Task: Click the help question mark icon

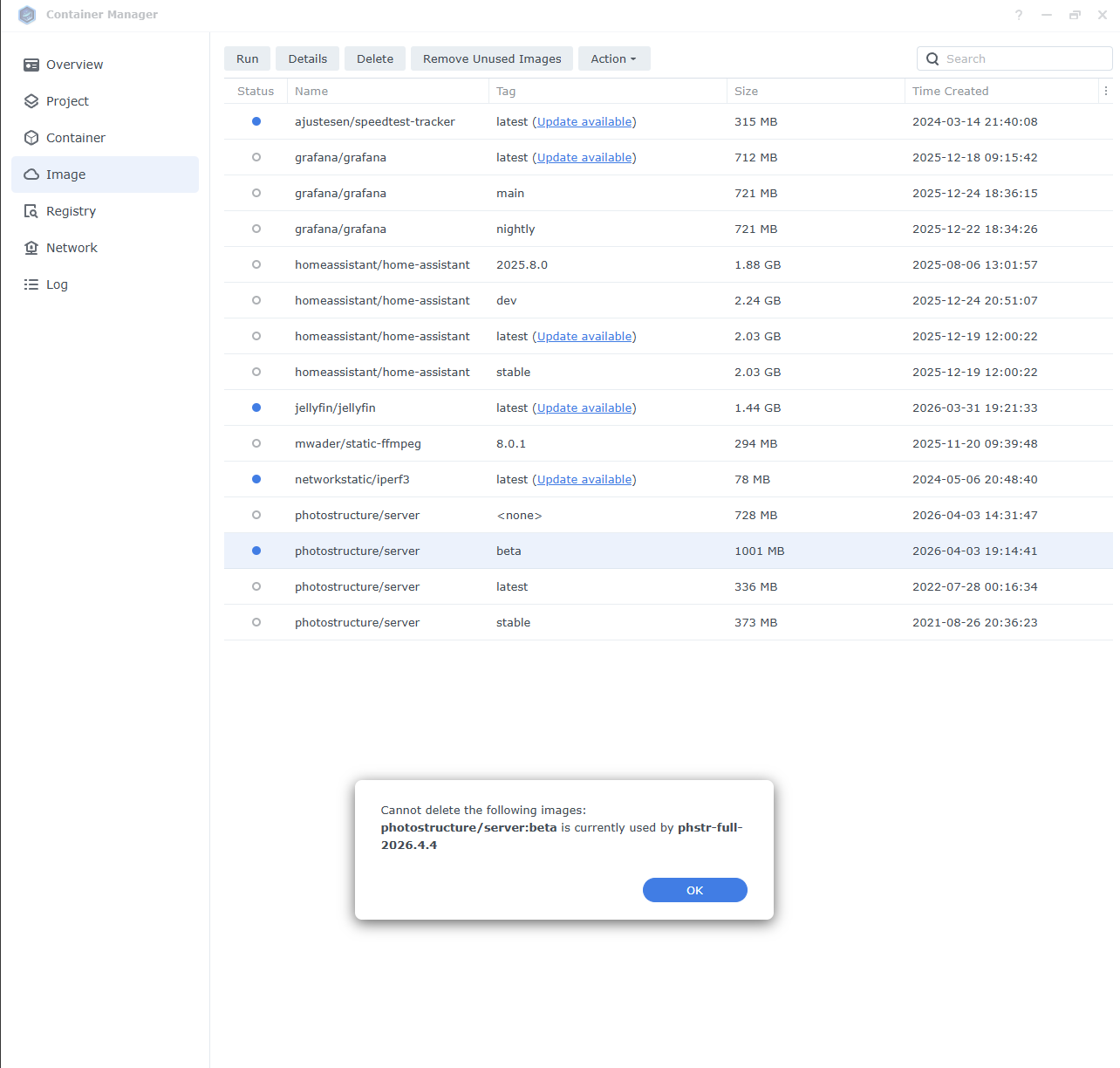Action: [1018, 15]
